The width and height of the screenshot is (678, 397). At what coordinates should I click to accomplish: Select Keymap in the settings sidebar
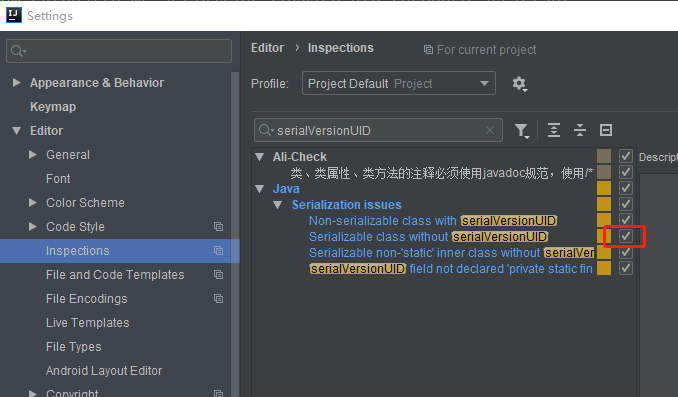pyautogui.click(x=53, y=107)
